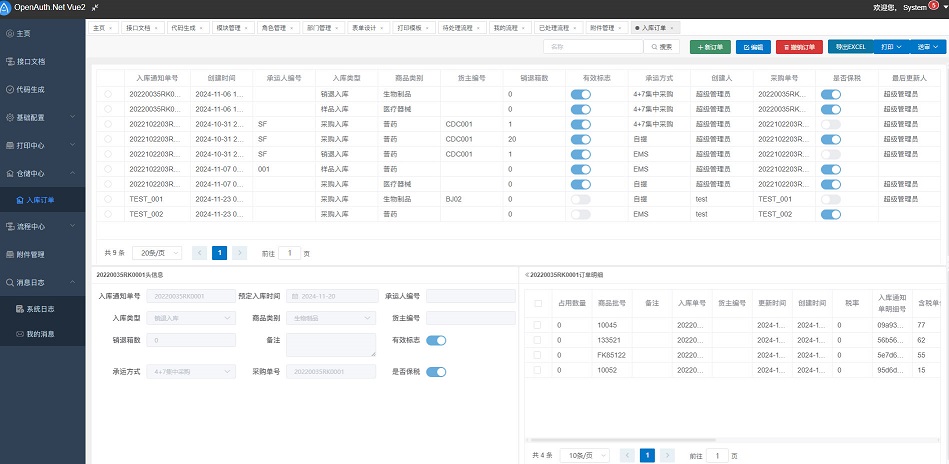Close the 打印模板 tab with its x
Screen dimensions: 949x464
(427, 28)
